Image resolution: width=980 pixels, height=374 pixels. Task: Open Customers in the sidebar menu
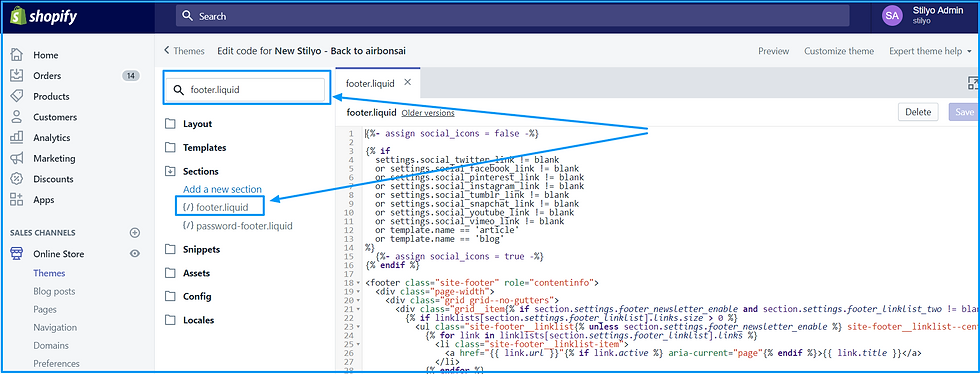[55, 117]
